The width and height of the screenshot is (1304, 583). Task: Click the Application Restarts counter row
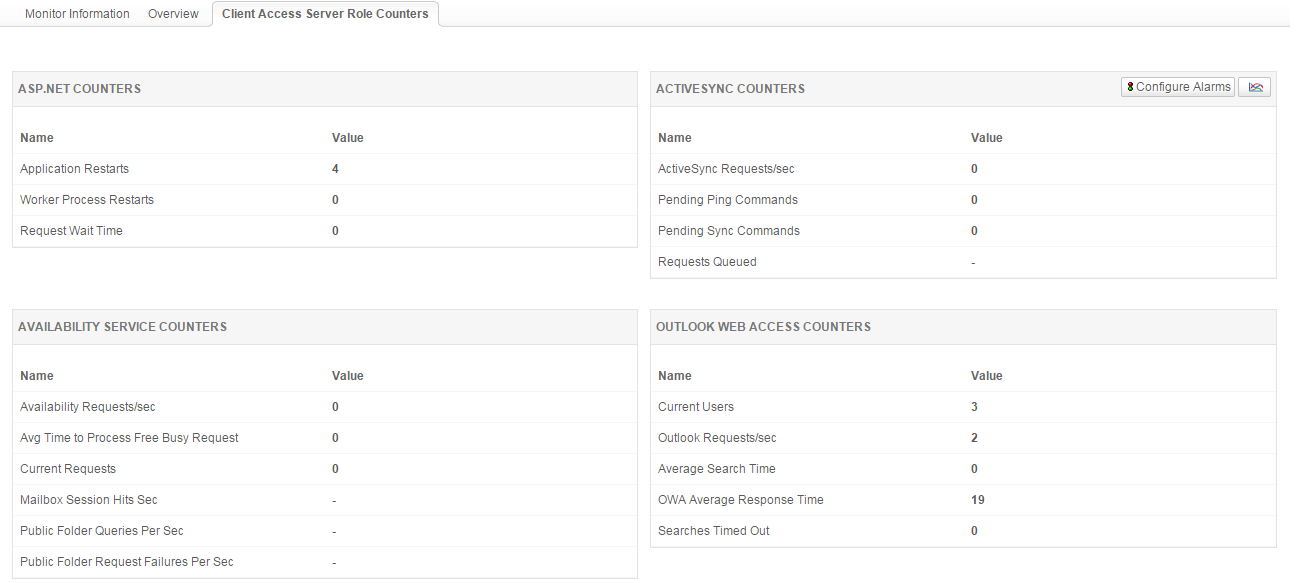pyautogui.click(x=75, y=169)
